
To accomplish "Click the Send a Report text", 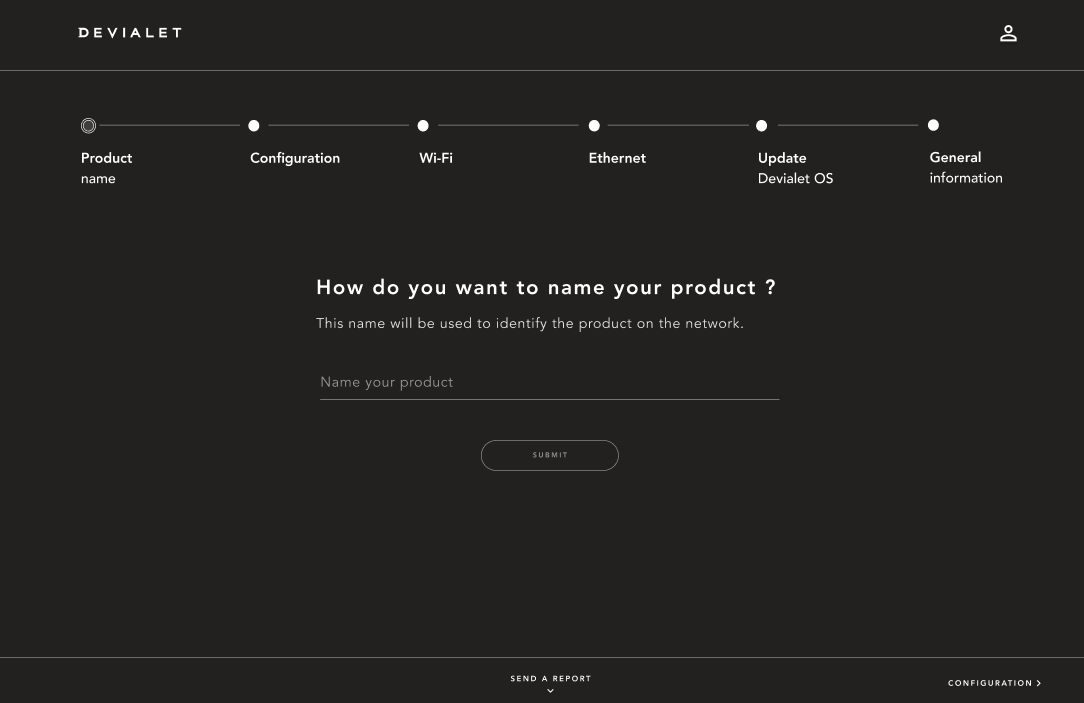I will pos(551,679).
